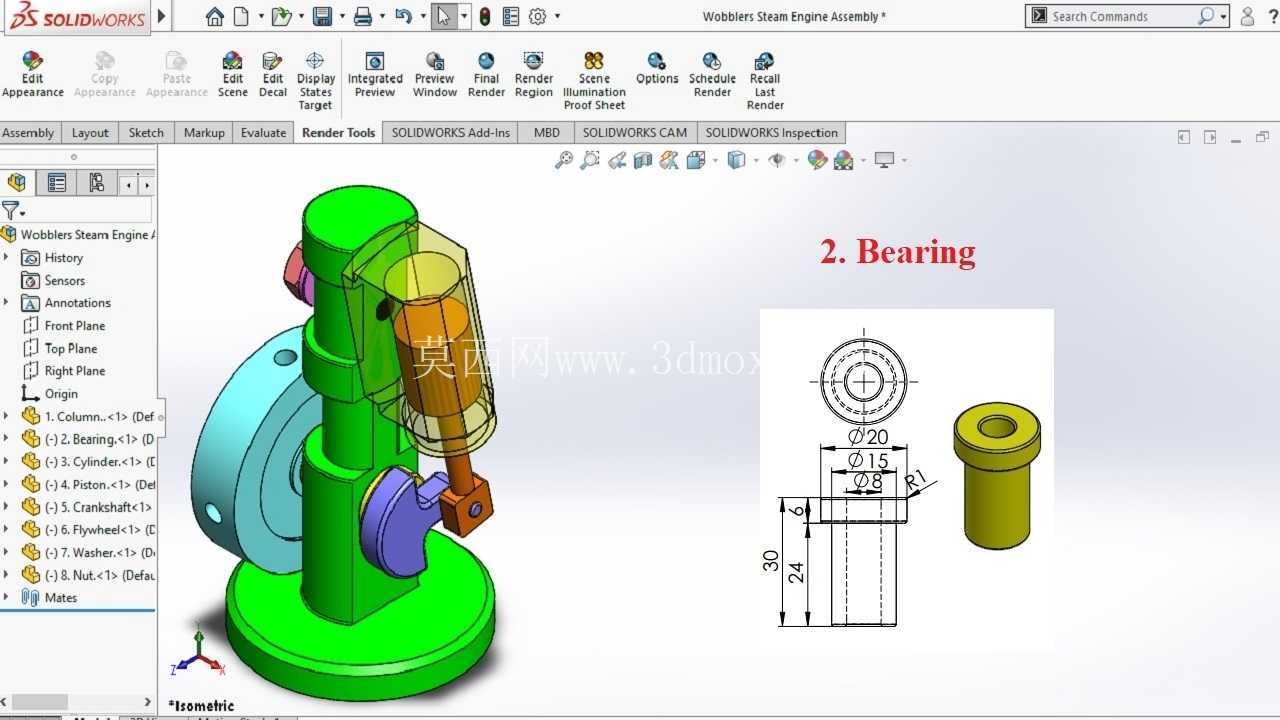Viewport: 1280px width, 720px height.
Task: Open the SOLIDWORKS CAM tab
Action: 635,132
